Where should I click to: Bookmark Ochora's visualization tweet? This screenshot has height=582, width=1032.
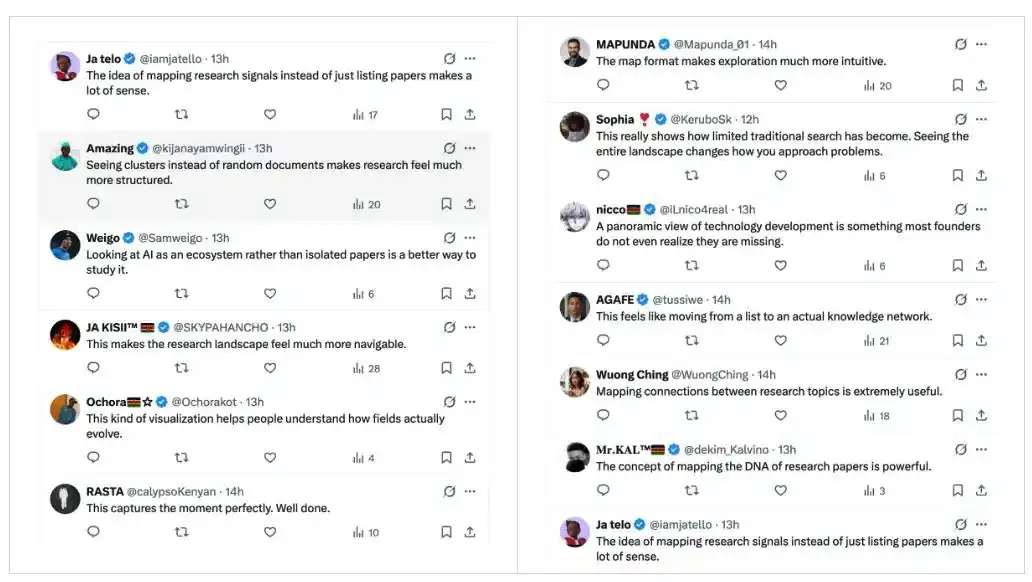446,458
